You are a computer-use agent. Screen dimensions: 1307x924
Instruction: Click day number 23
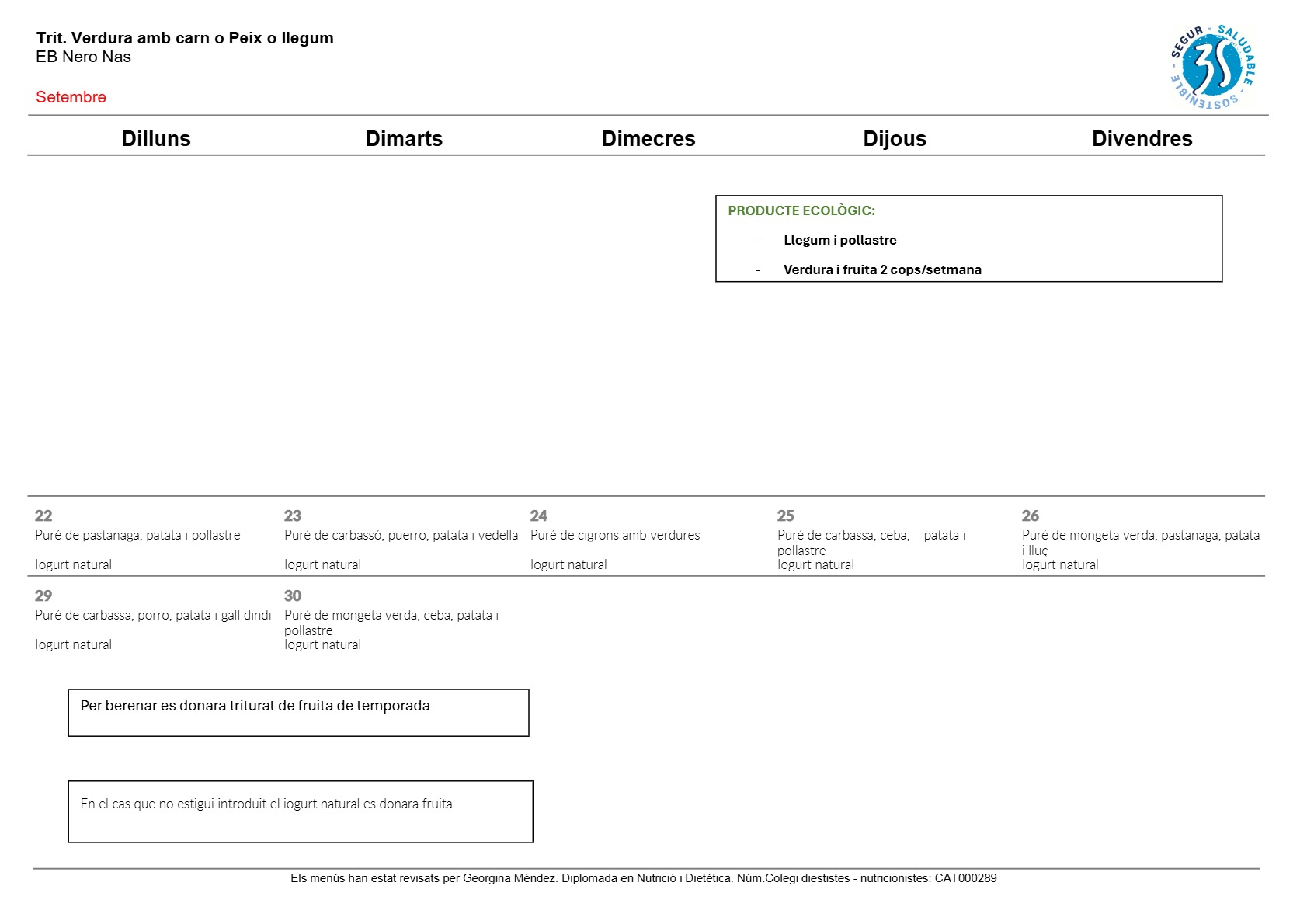[293, 516]
